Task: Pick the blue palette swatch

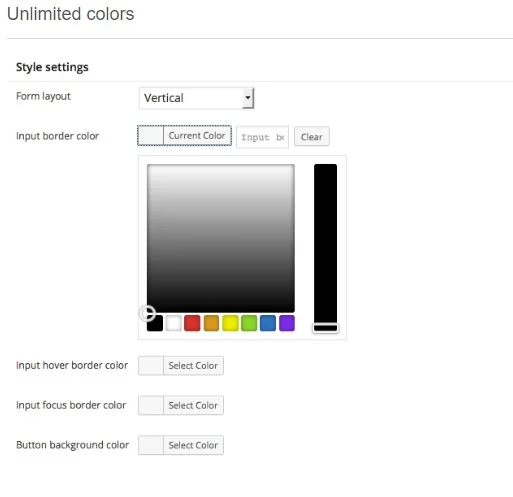Action: pos(268,323)
